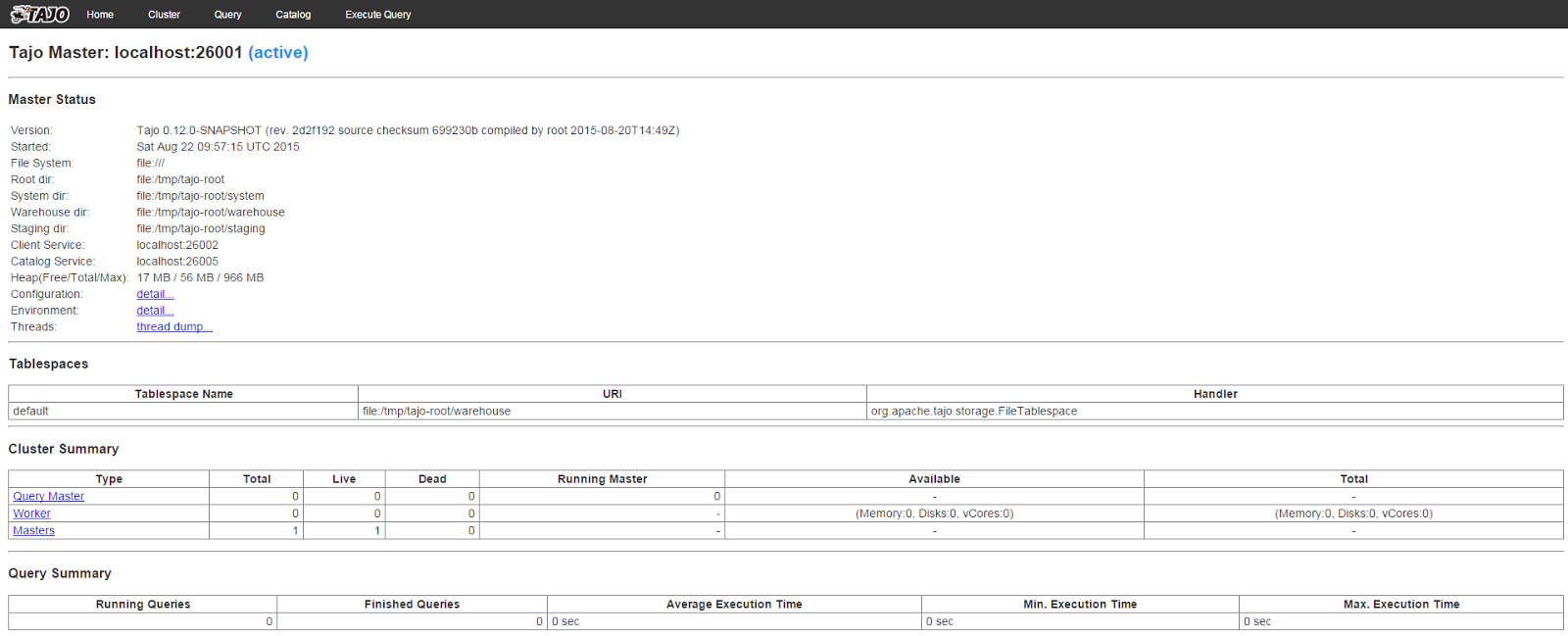
Task: Click the Tablespace Name column header
Action: tap(183, 394)
